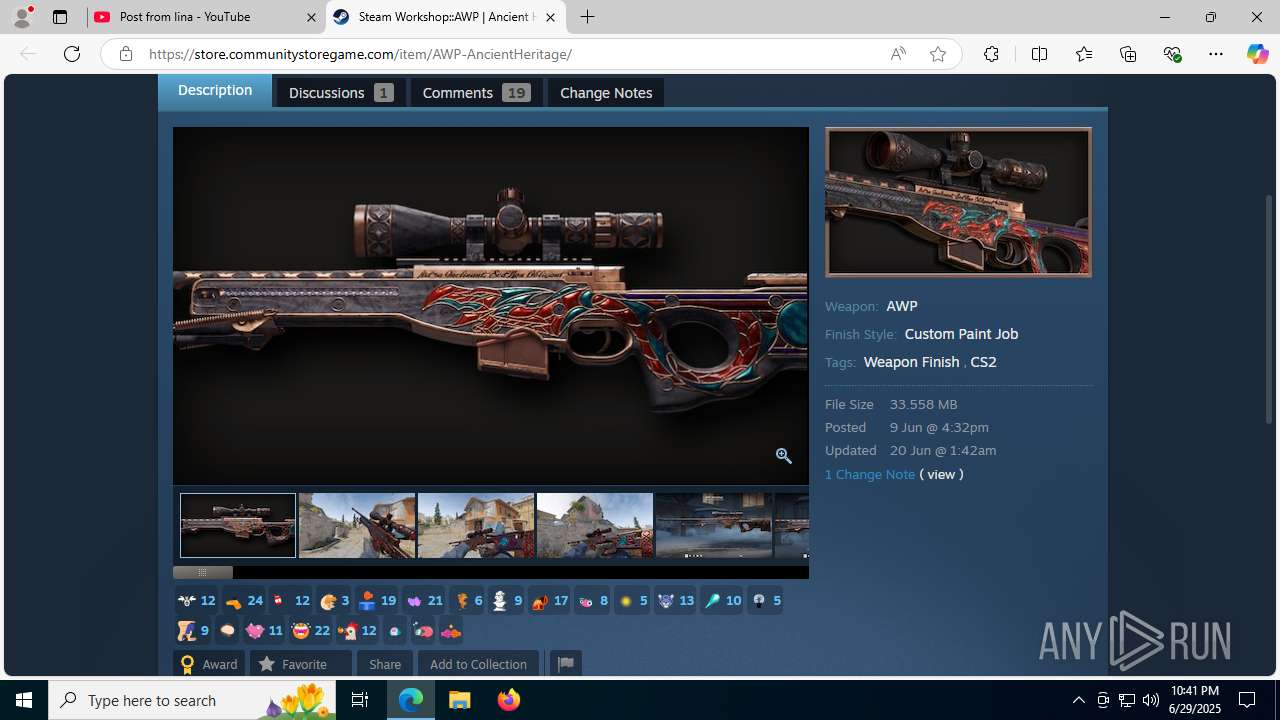Viewport: 1280px width, 720px height.
Task: Click the award badge with count 19
Action: [377, 601]
